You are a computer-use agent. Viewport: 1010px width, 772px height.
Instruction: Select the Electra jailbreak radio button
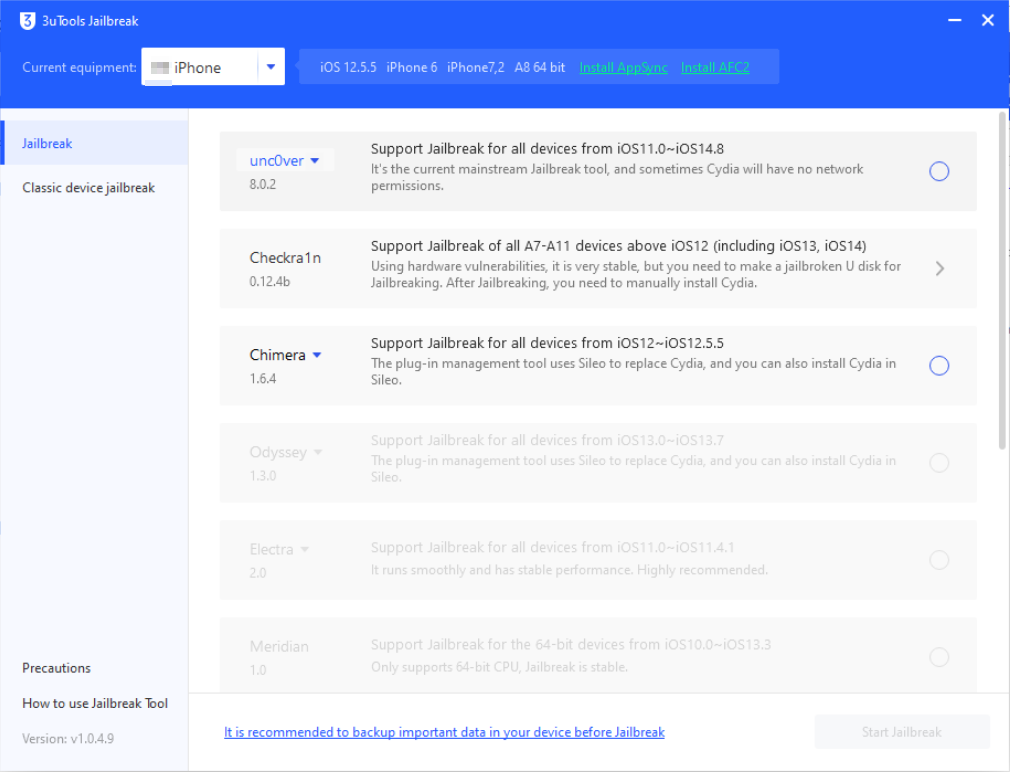click(x=939, y=560)
